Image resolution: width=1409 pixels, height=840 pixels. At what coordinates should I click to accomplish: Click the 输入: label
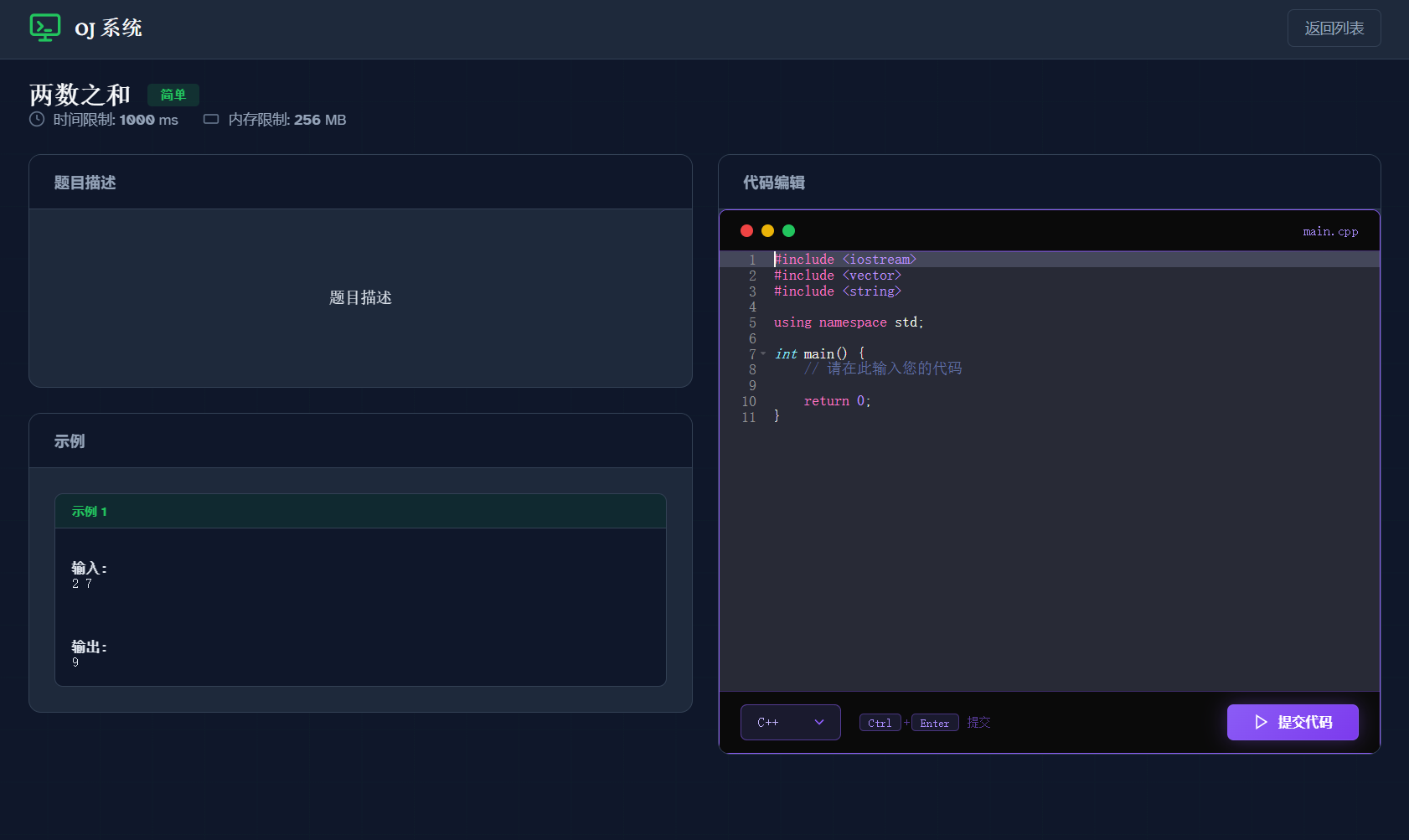coord(89,568)
